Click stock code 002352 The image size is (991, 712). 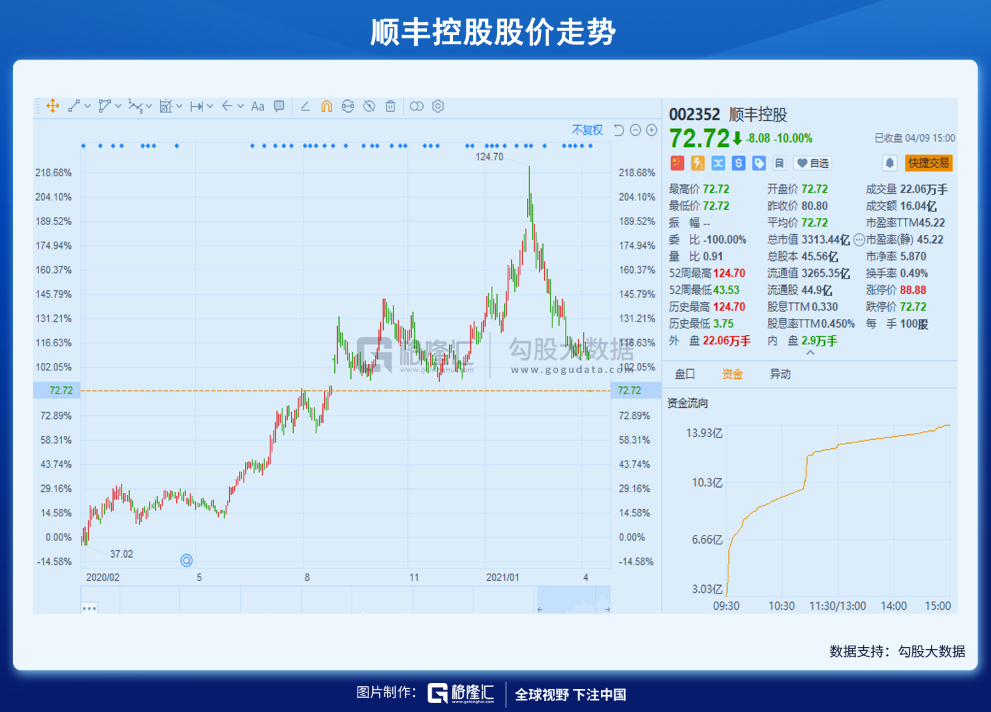click(694, 114)
